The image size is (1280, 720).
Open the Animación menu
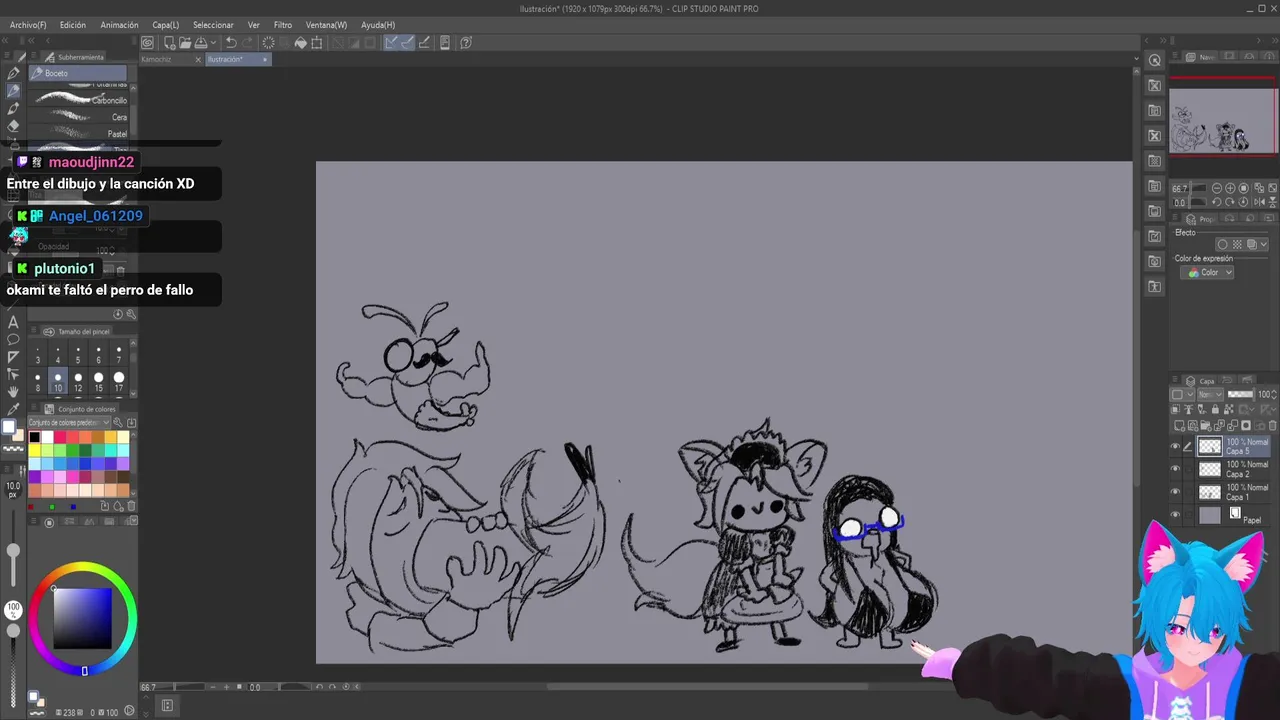click(119, 25)
